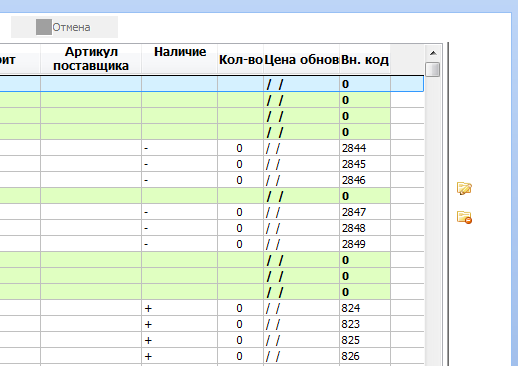This screenshot has width=518, height=366.
Task: Click the empty date cell in row 824
Action: [302, 308]
